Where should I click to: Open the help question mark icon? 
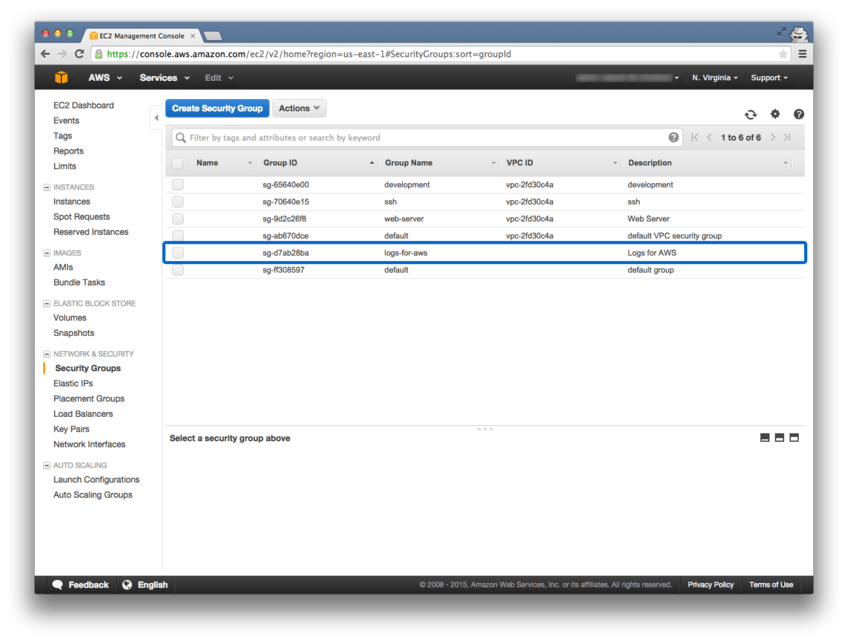pos(798,114)
